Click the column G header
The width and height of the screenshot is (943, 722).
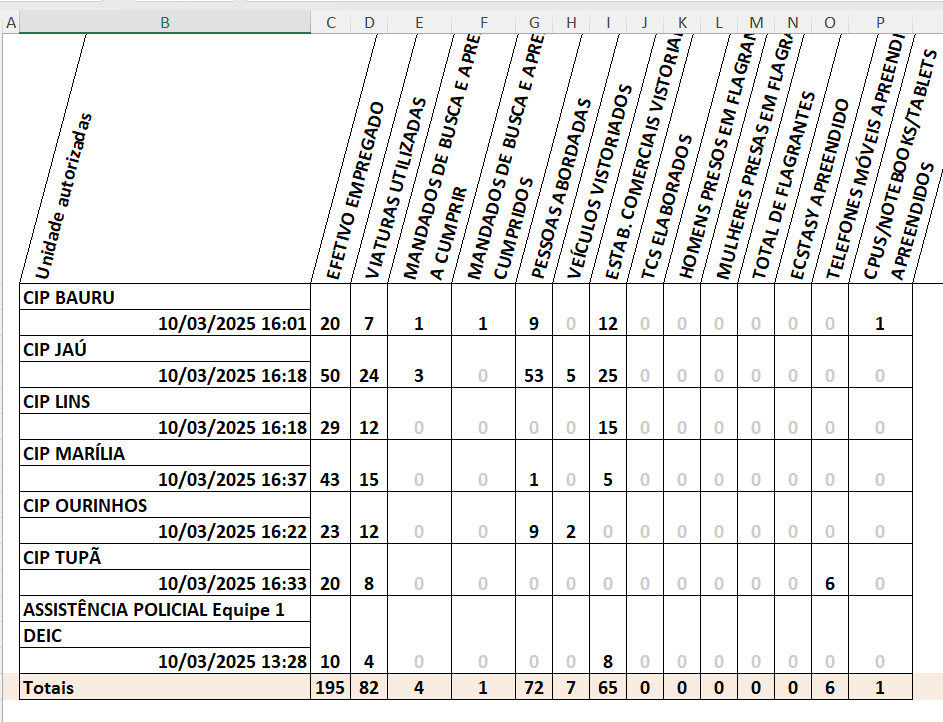(534, 22)
